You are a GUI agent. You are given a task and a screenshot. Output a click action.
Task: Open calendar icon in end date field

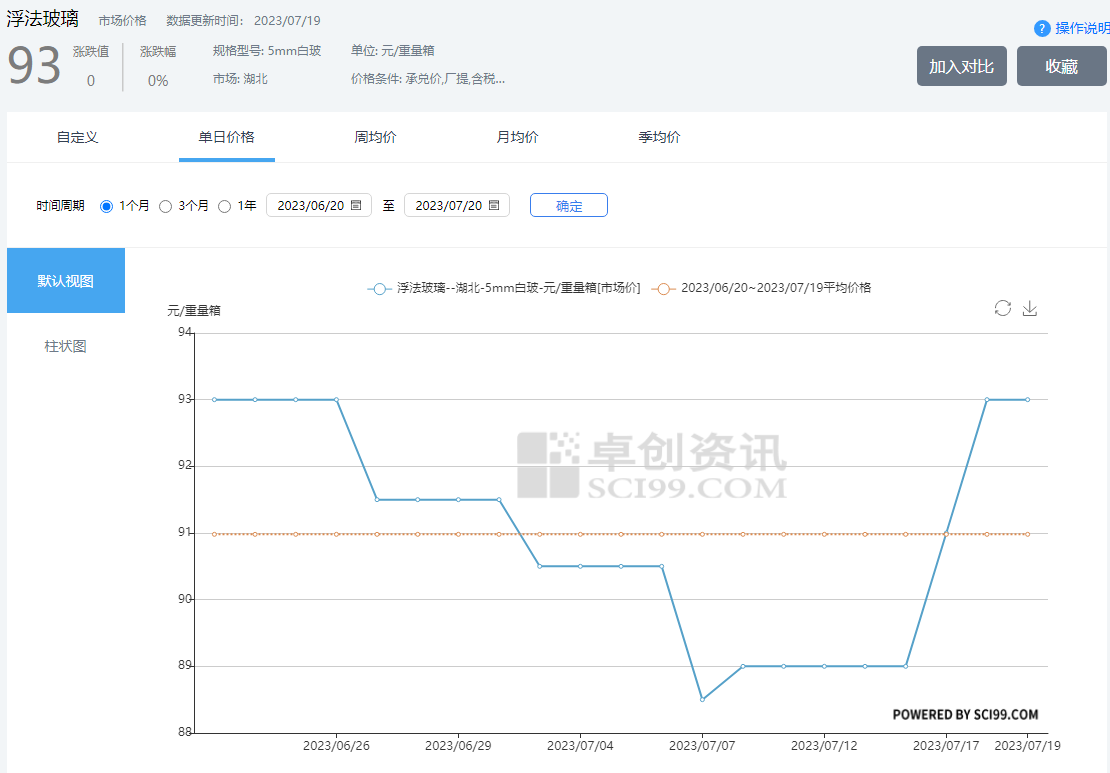coord(494,205)
